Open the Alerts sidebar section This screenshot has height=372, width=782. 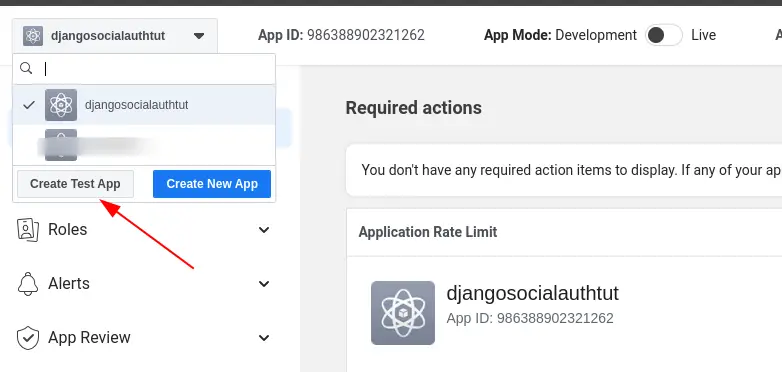pos(144,283)
